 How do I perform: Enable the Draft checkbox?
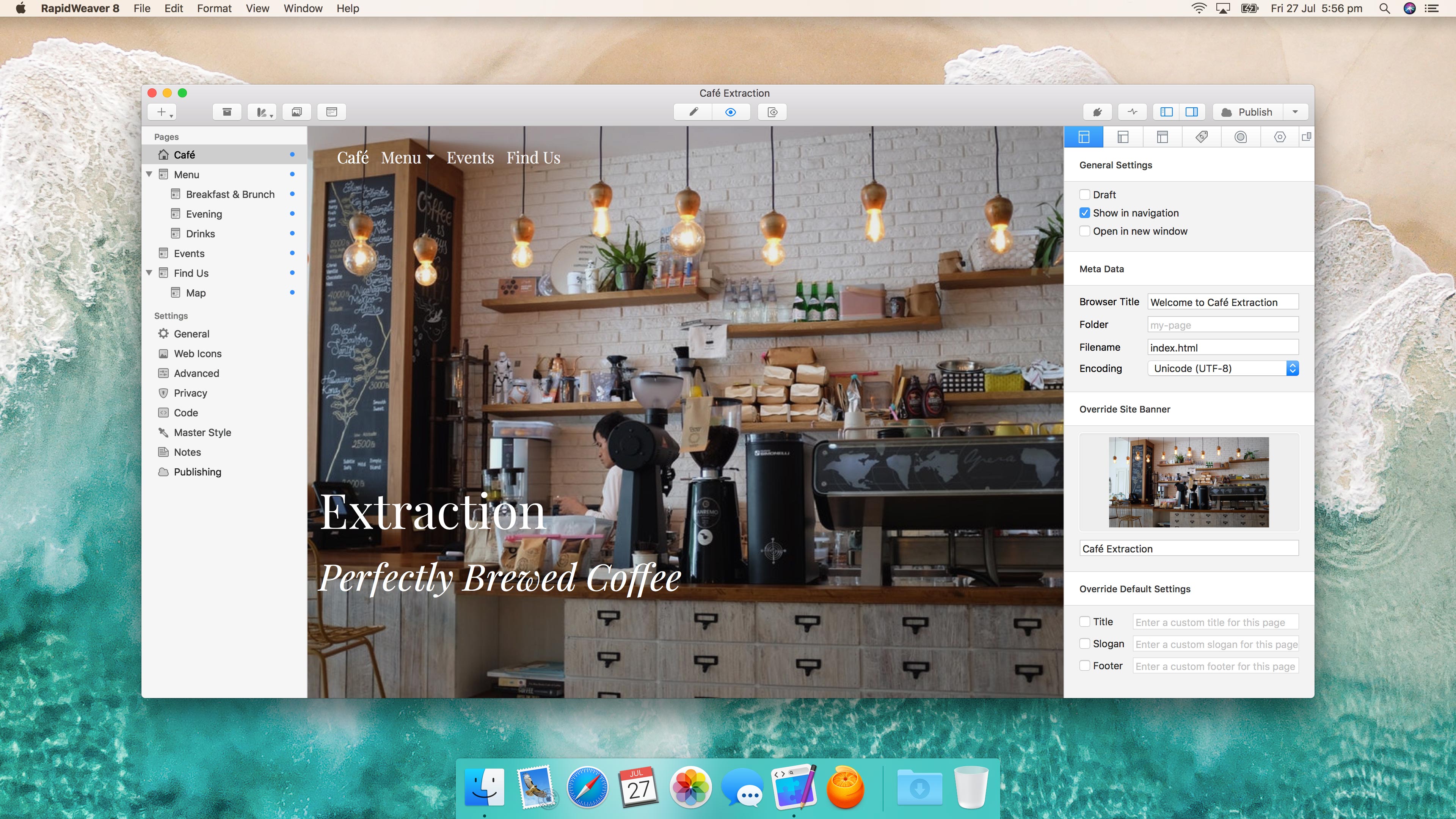[1085, 195]
